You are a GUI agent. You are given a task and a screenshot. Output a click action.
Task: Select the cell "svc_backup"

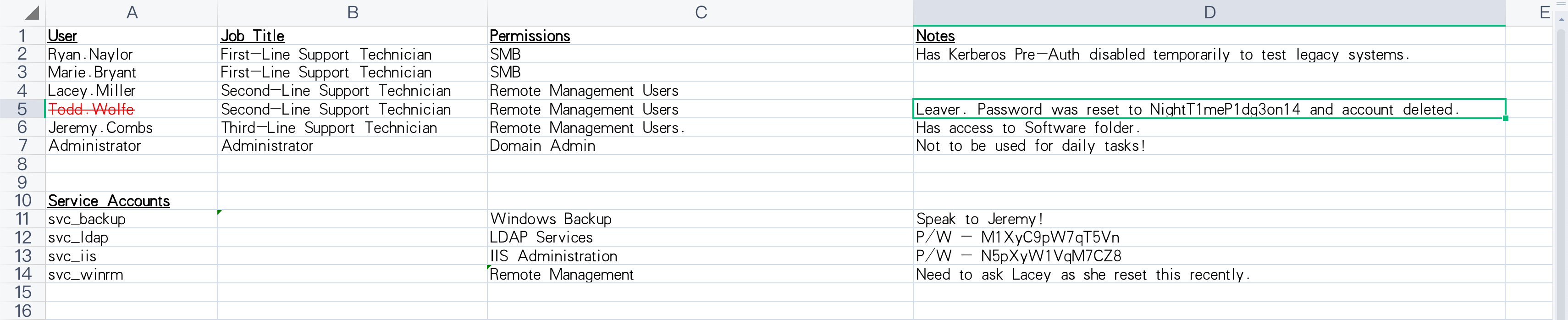coord(132,219)
